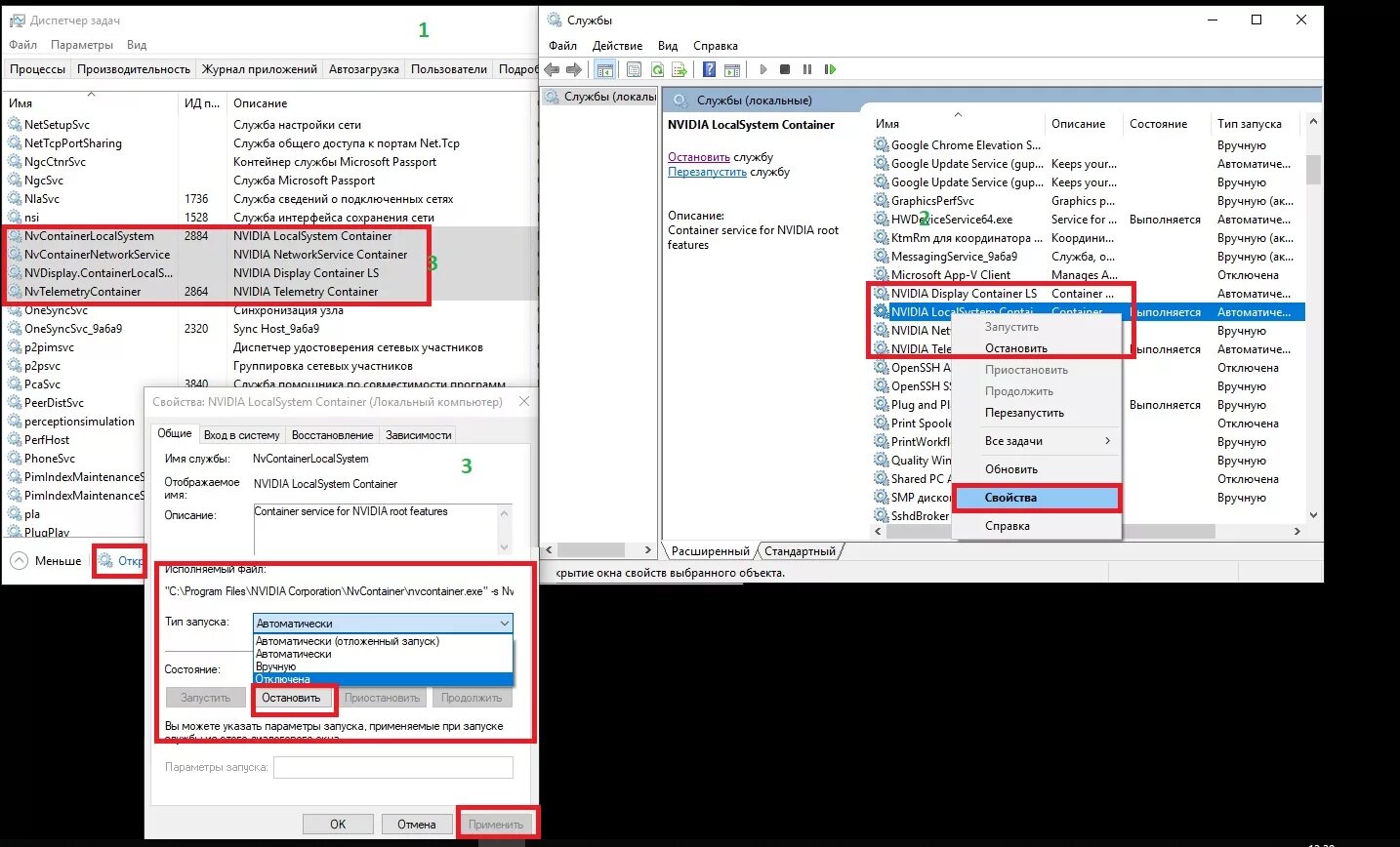
Task: Click the gear icon of Google Chrome Elevation service
Action: coord(881,145)
